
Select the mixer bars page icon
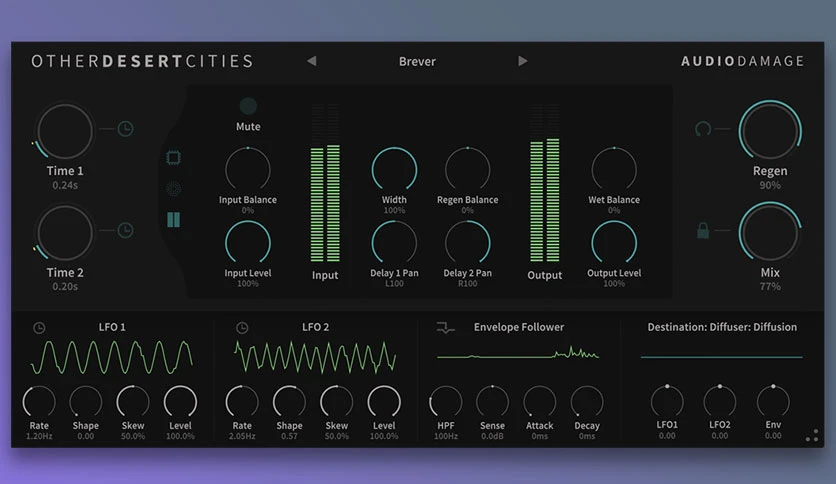[173, 219]
